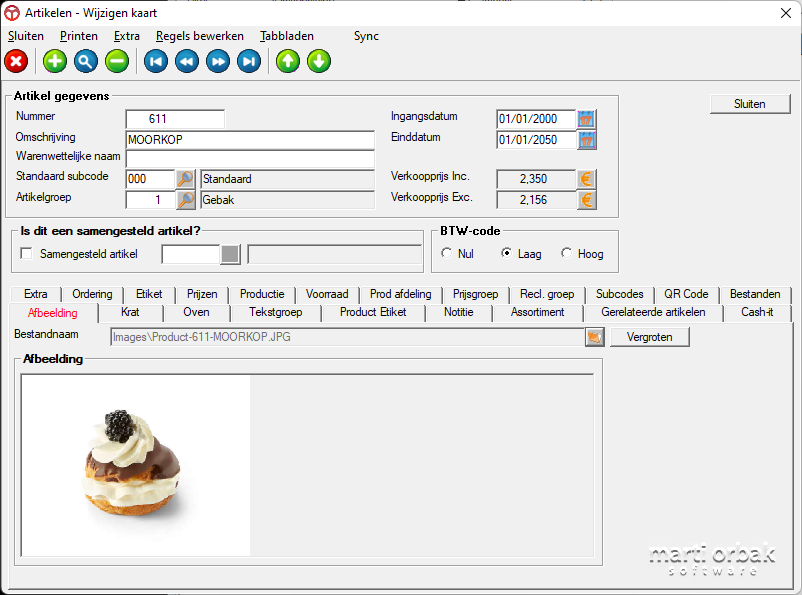Select the Afbeelding tab

53,313
